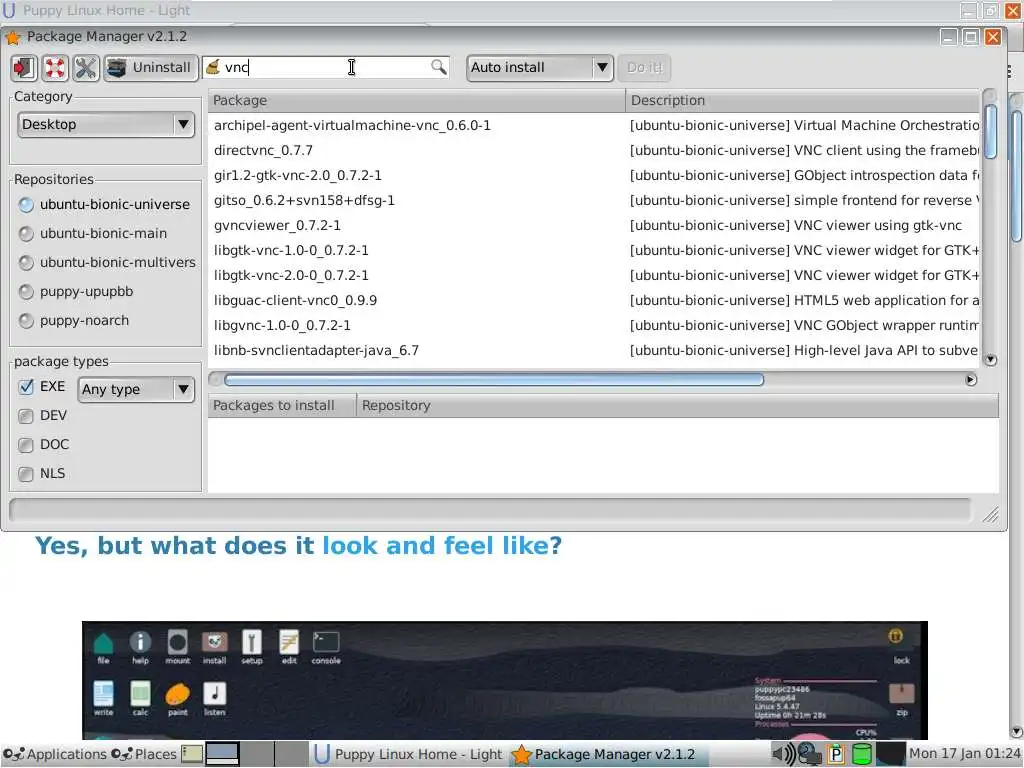Click the network connection tray icon
Screen dimensions: 1024x768
(810, 754)
